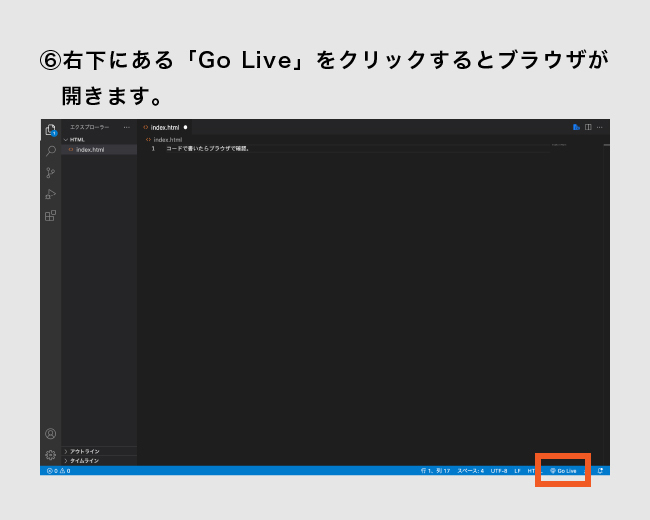Open the Extensions view
The width and height of the screenshot is (650, 520).
pos(51,216)
